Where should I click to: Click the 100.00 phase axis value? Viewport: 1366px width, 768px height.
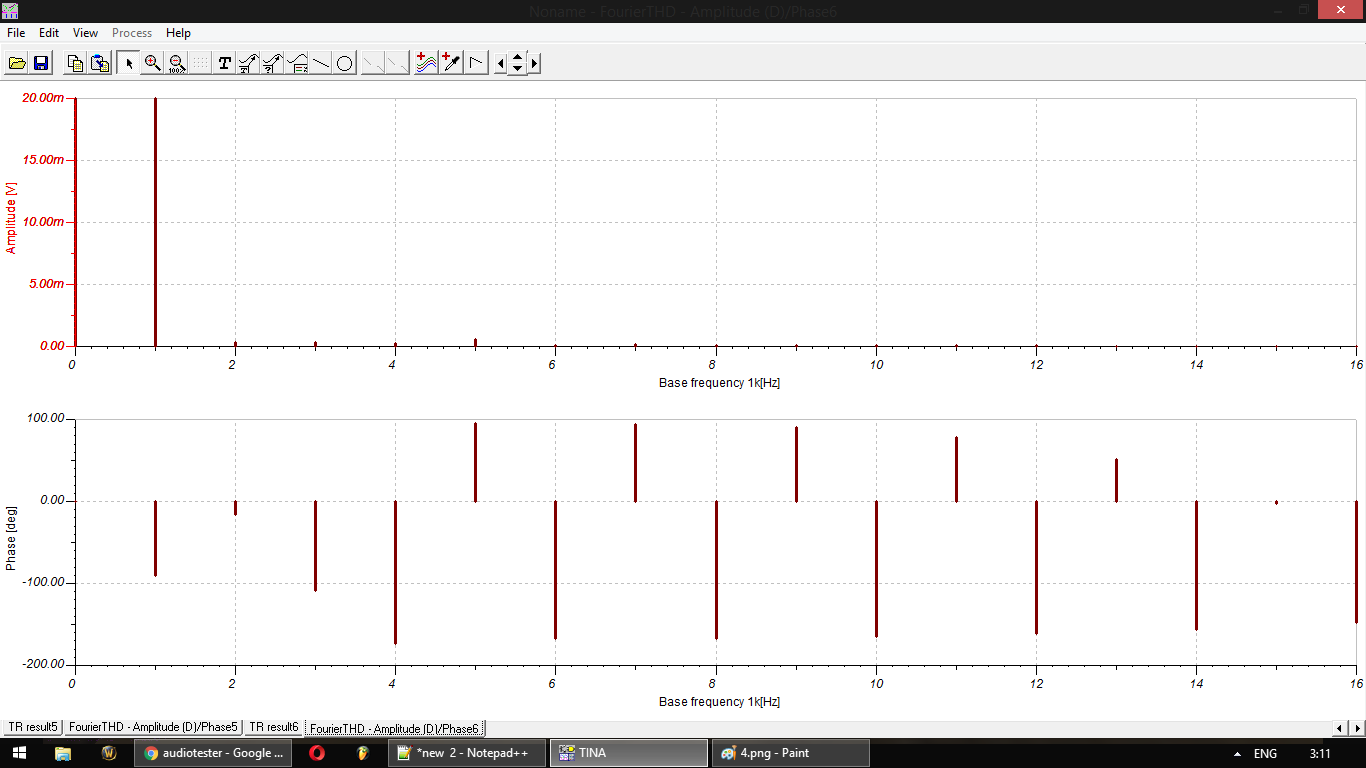45,419
